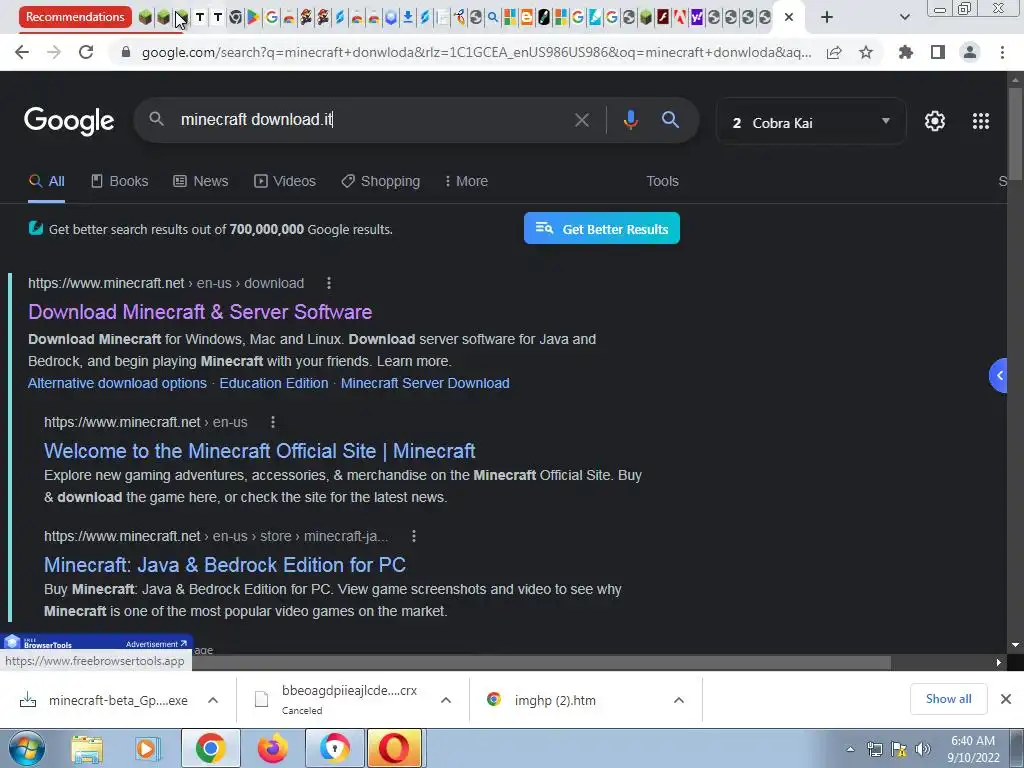The width and height of the screenshot is (1024, 768).
Task: Click the browser forward arrow
Action: click(x=54, y=52)
